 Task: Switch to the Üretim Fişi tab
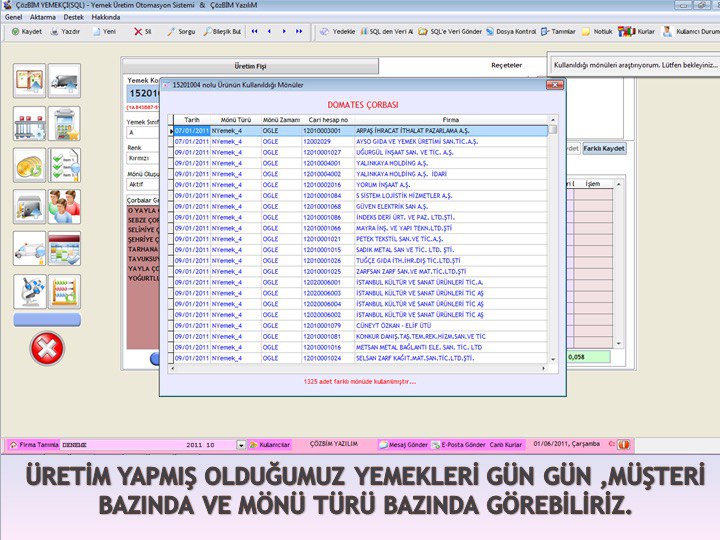click(250, 65)
